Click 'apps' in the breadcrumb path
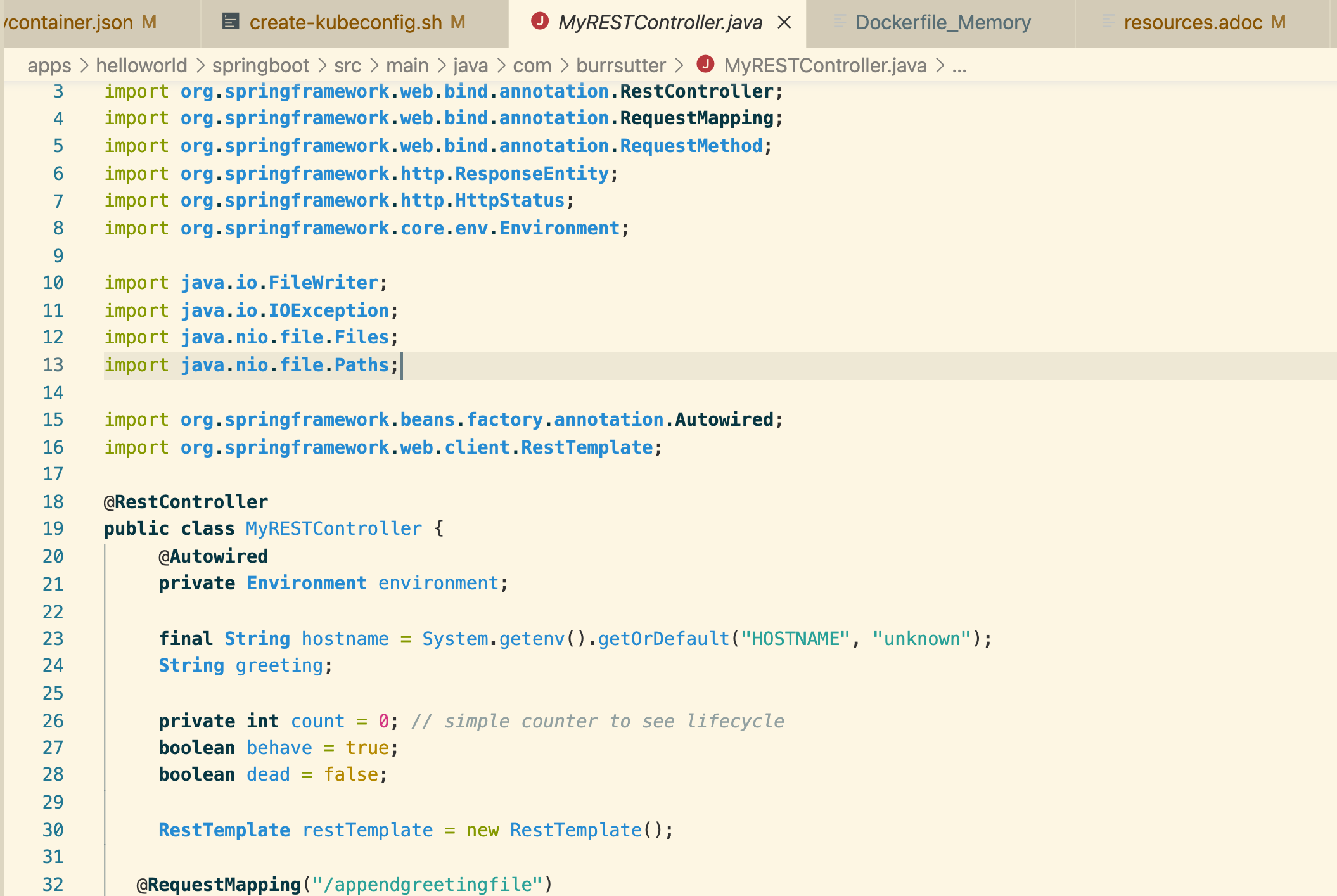The image size is (1337, 896). (49, 65)
